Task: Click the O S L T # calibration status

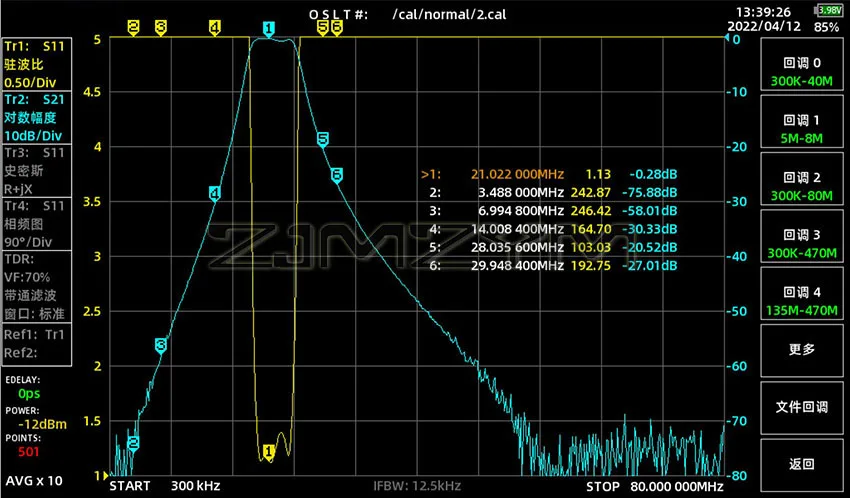Action: (338, 15)
